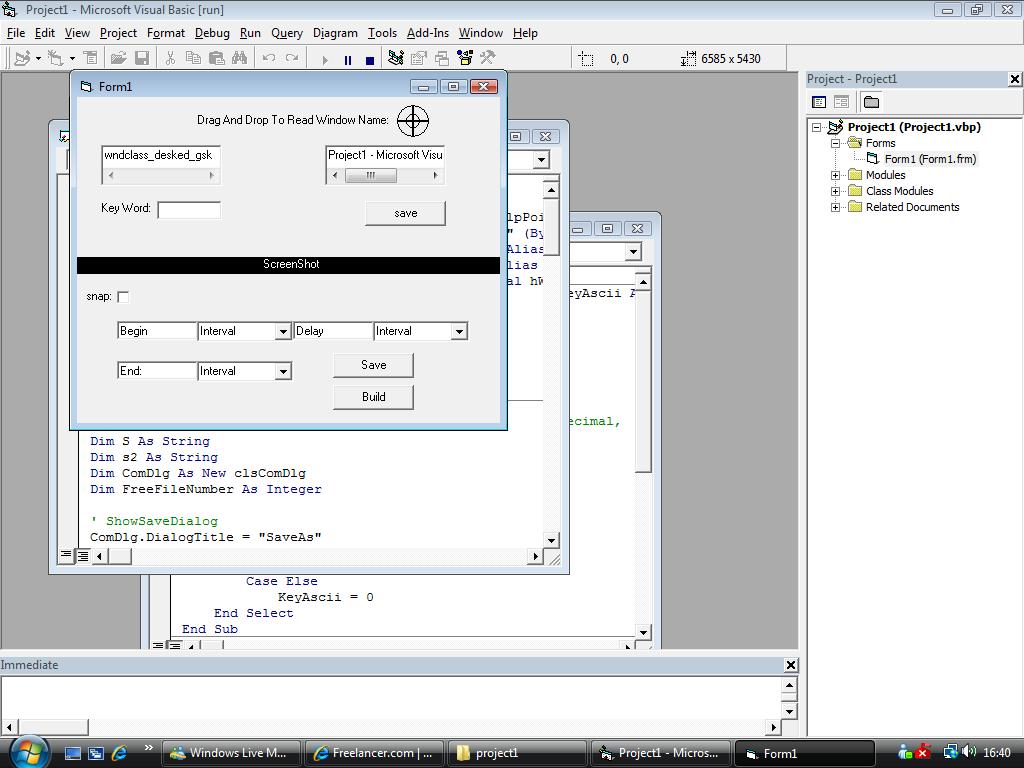Click Add Standard EXE Project toolbar icon
Viewport: 1024px width, 768px height.
point(22,58)
